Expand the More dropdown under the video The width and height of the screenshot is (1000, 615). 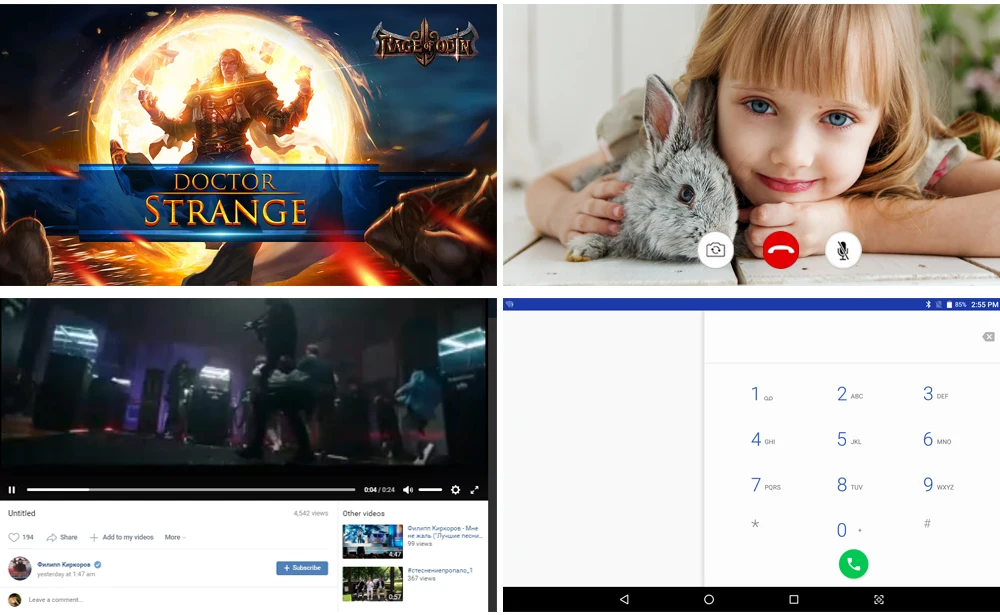tap(175, 537)
